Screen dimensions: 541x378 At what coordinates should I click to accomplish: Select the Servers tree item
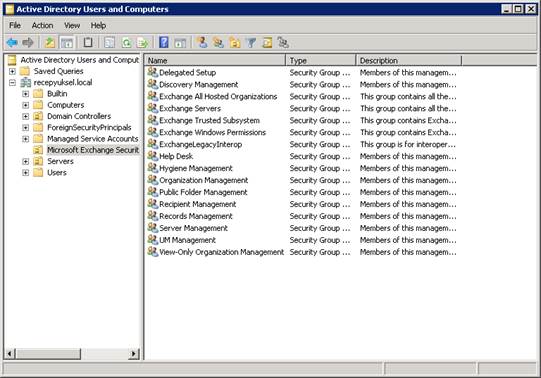point(60,161)
